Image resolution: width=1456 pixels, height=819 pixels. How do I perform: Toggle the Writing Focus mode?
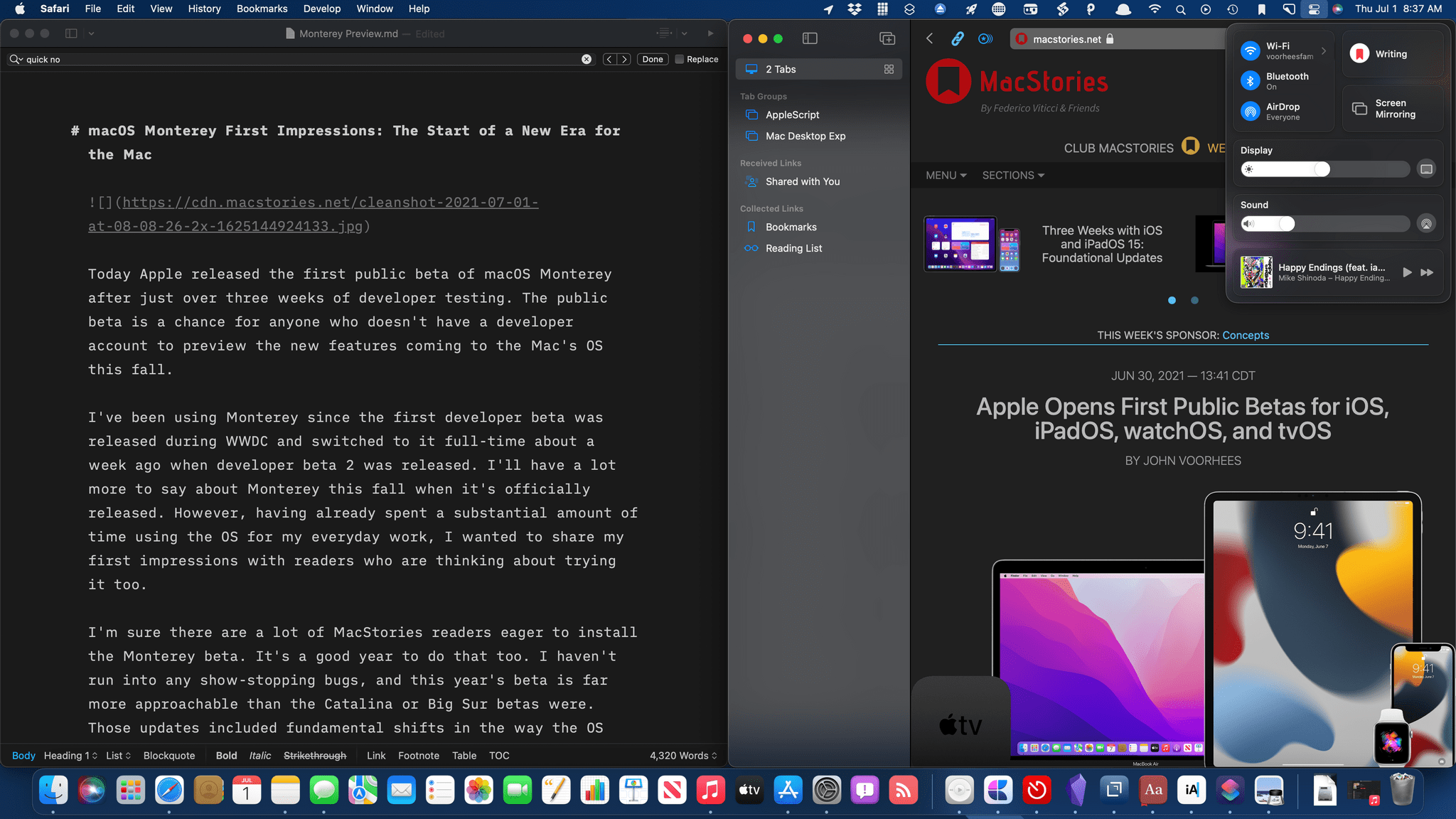[1359, 54]
